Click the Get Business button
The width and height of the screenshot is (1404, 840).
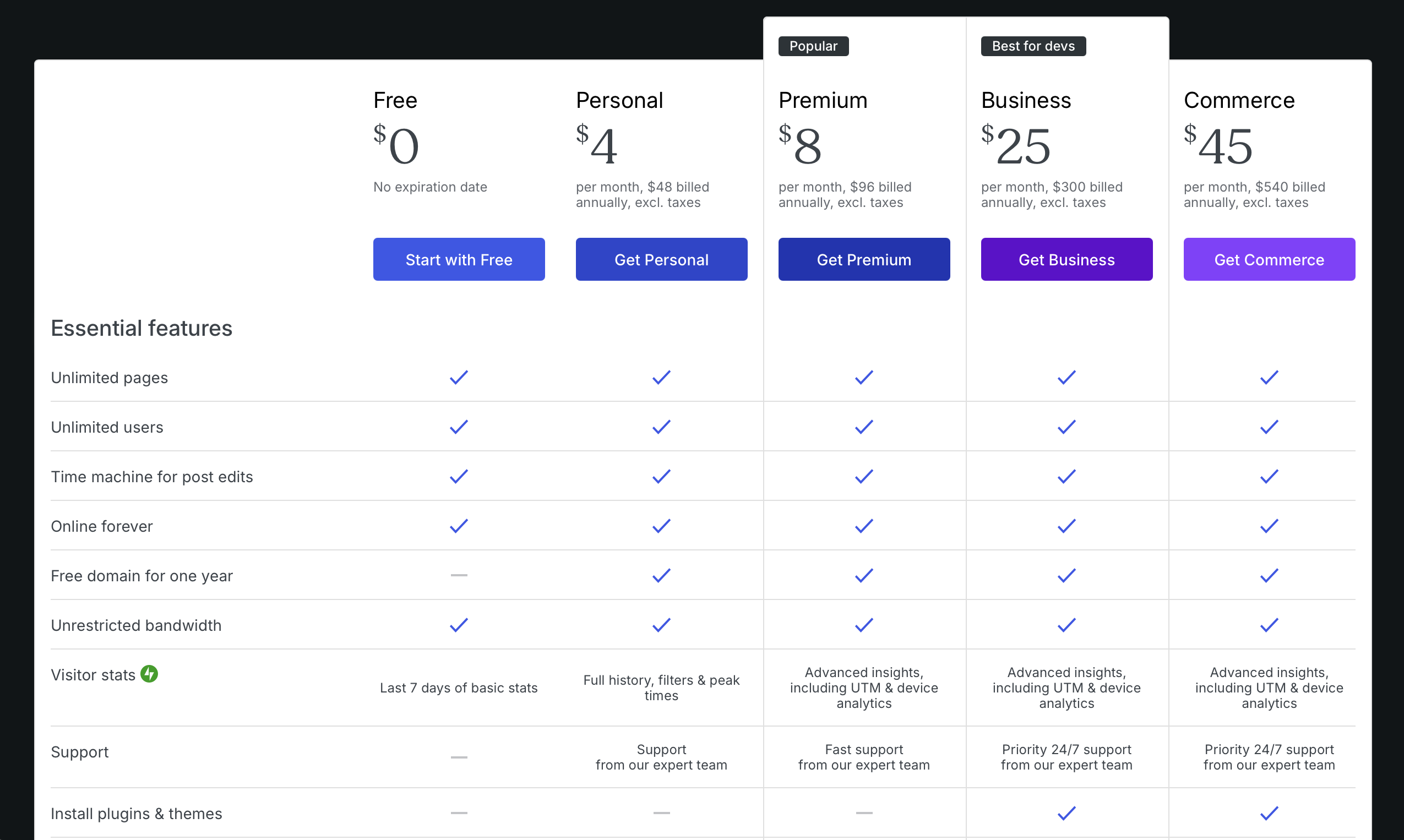tap(1066, 259)
